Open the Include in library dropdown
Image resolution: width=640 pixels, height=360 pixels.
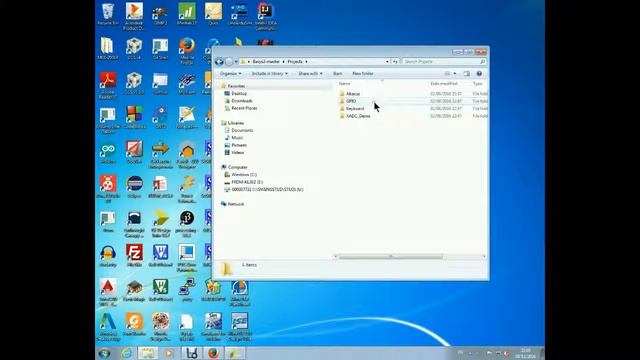(269, 73)
